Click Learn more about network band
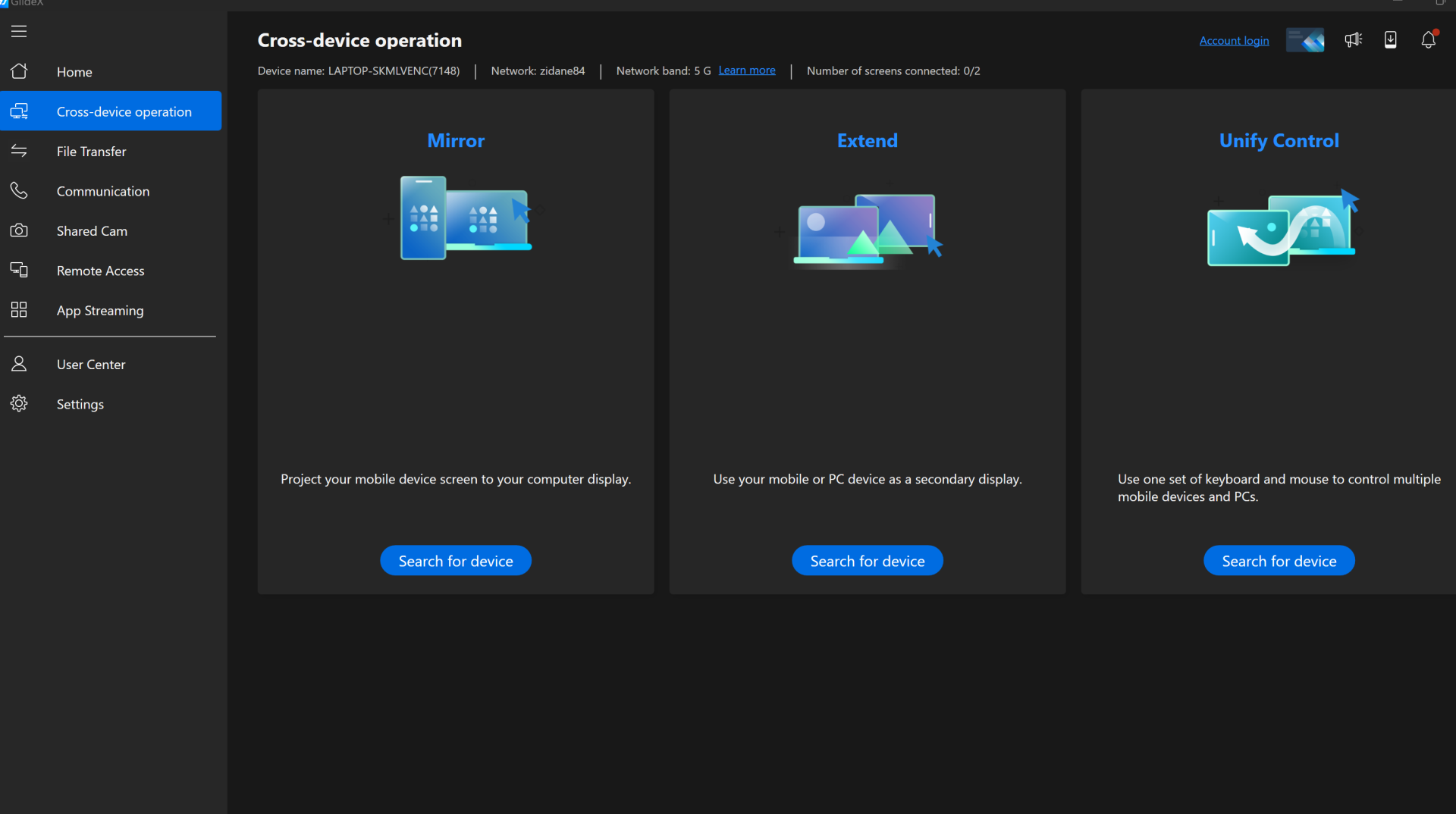Viewport: 1456px width, 814px height. pos(746,70)
